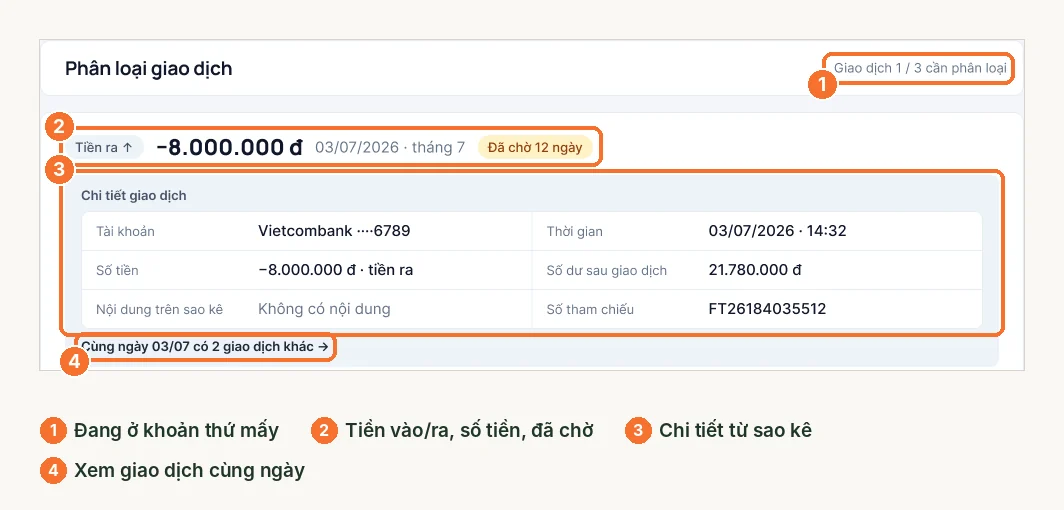Click the 'Tài khoản' label
The image size is (1064, 510).
(x=126, y=232)
